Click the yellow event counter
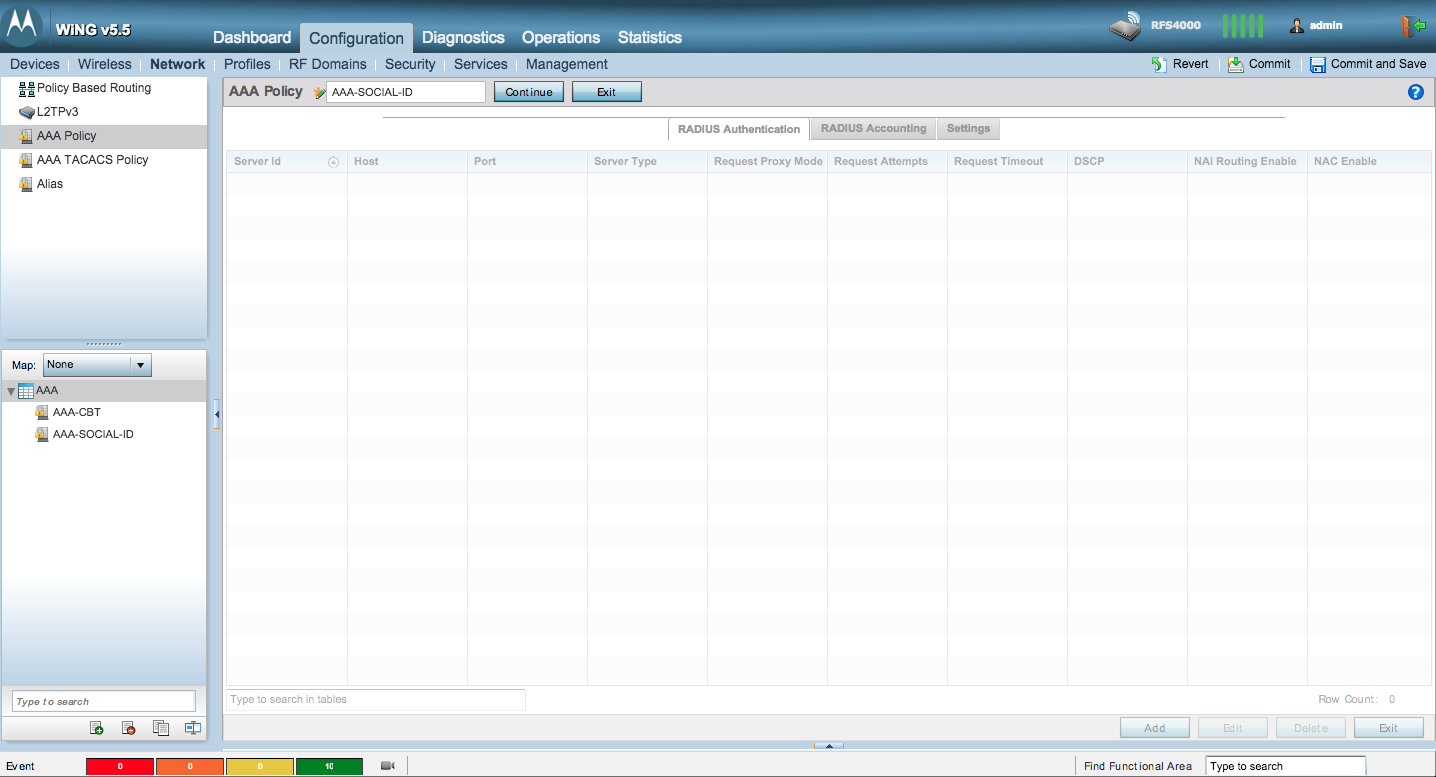Image resolution: width=1436 pixels, height=777 pixels. click(x=260, y=766)
